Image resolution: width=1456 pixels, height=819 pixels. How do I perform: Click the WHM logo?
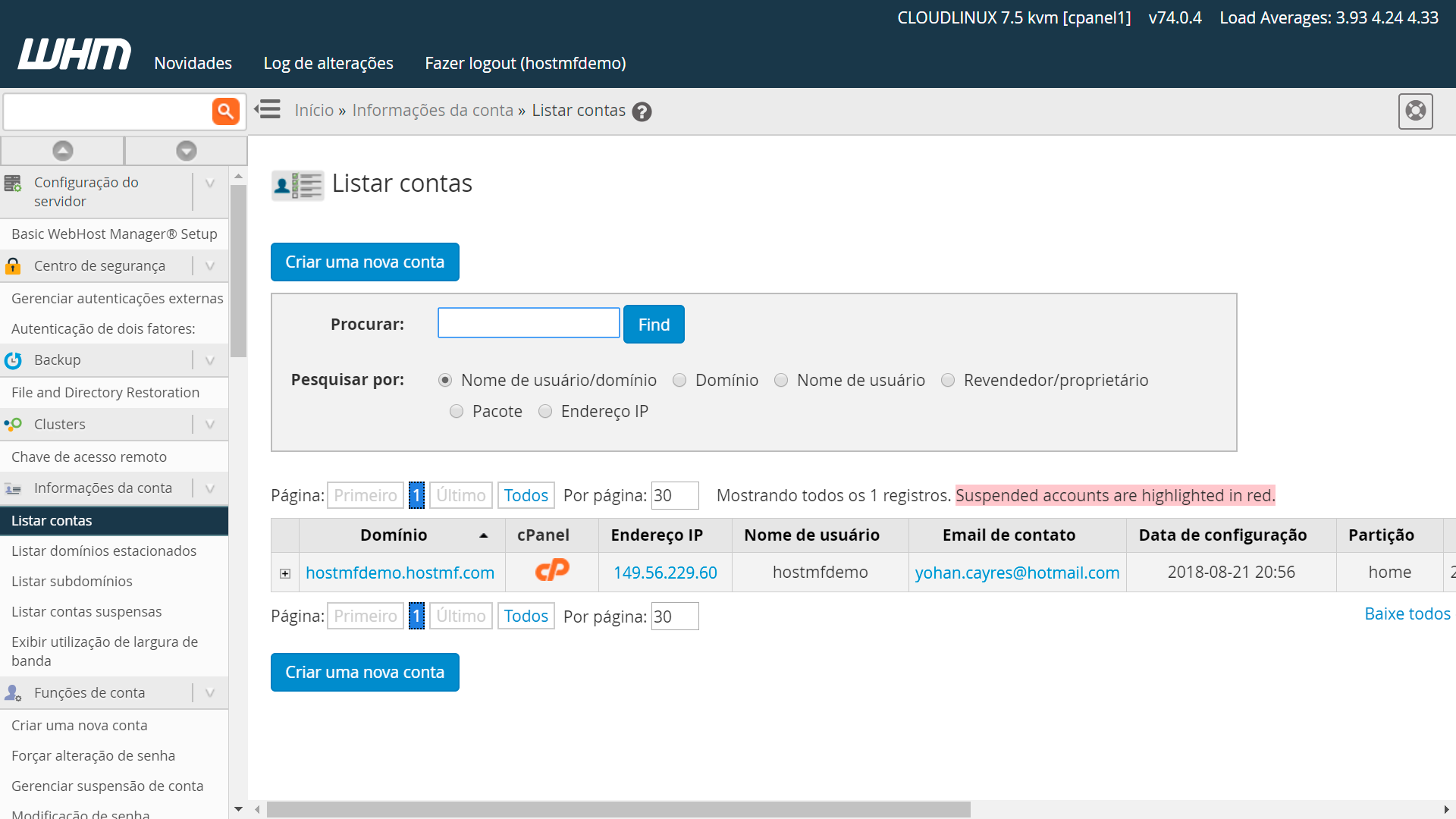74,54
